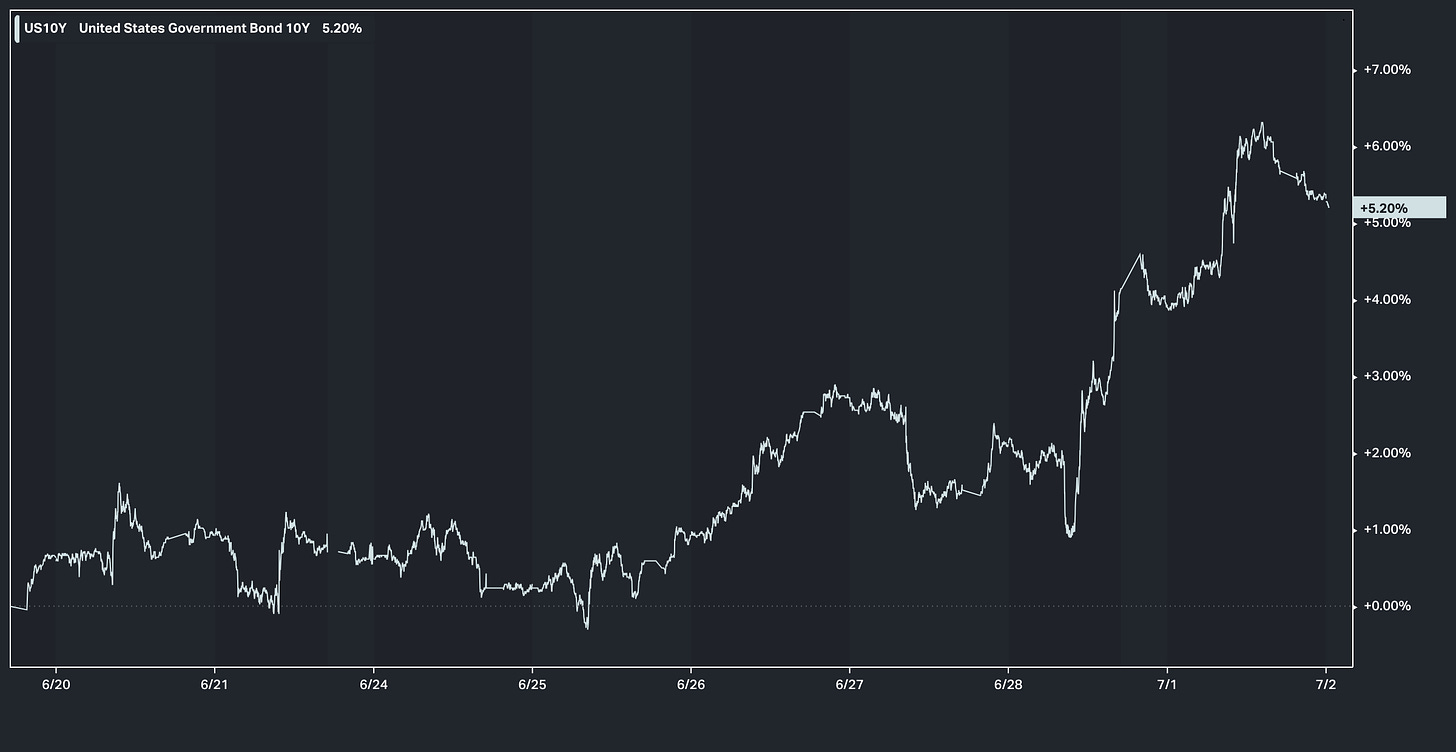Click the 6/26 date on the time axis
Image resolution: width=1456 pixels, height=752 pixels.
pos(690,685)
